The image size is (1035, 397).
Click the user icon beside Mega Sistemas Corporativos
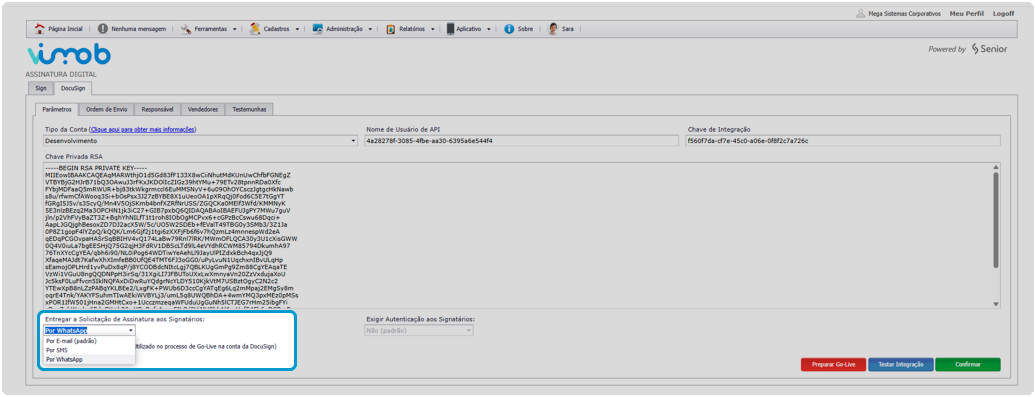tap(860, 13)
